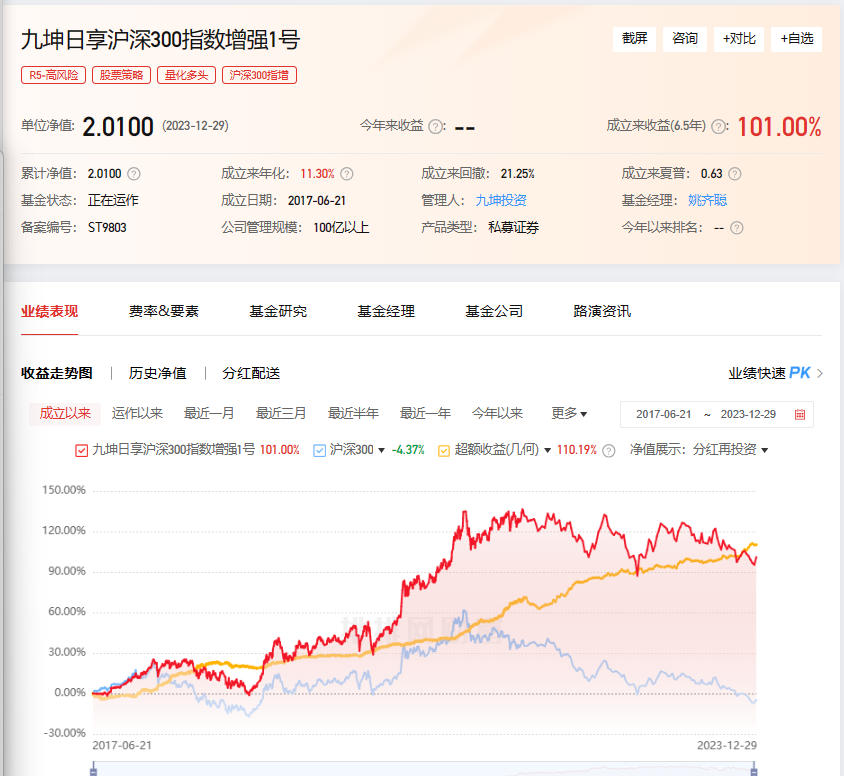844x776 pixels.
Task: Select 分红配送 sub-tab
Action: pos(251,373)
